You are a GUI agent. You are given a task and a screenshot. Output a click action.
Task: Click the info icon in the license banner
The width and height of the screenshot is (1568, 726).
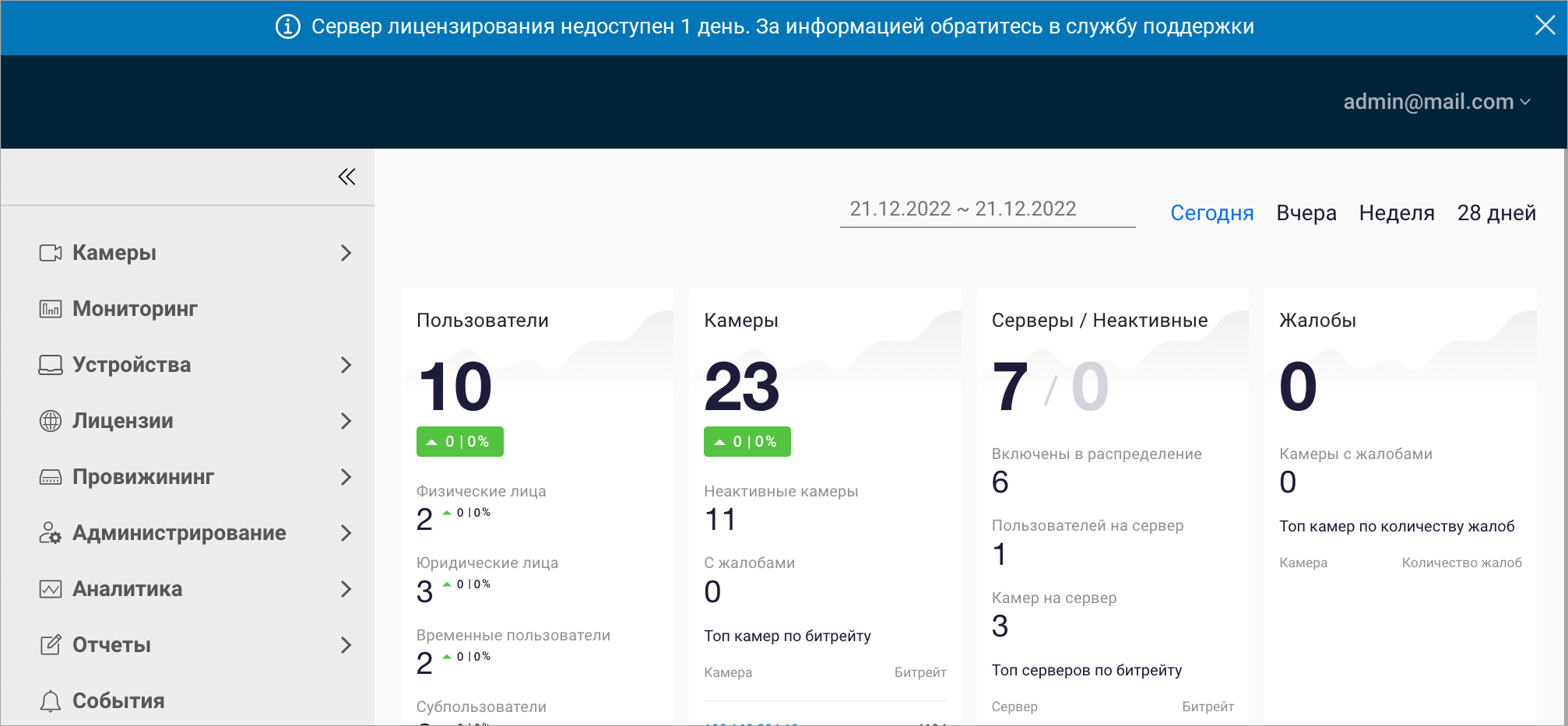pyautogui.click(x=288, y=26)
